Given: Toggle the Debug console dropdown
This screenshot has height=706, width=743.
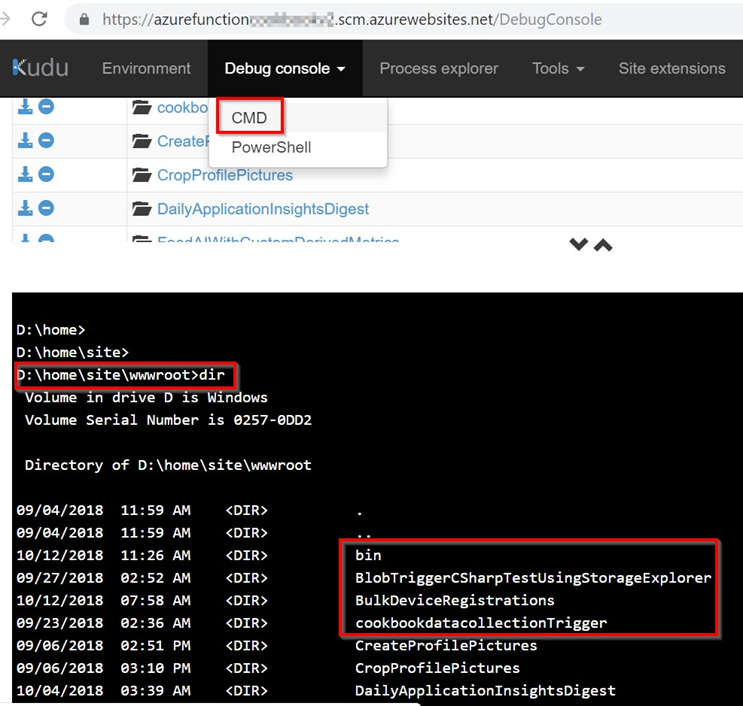Looking at the screenshot, I should pos(285,68).
